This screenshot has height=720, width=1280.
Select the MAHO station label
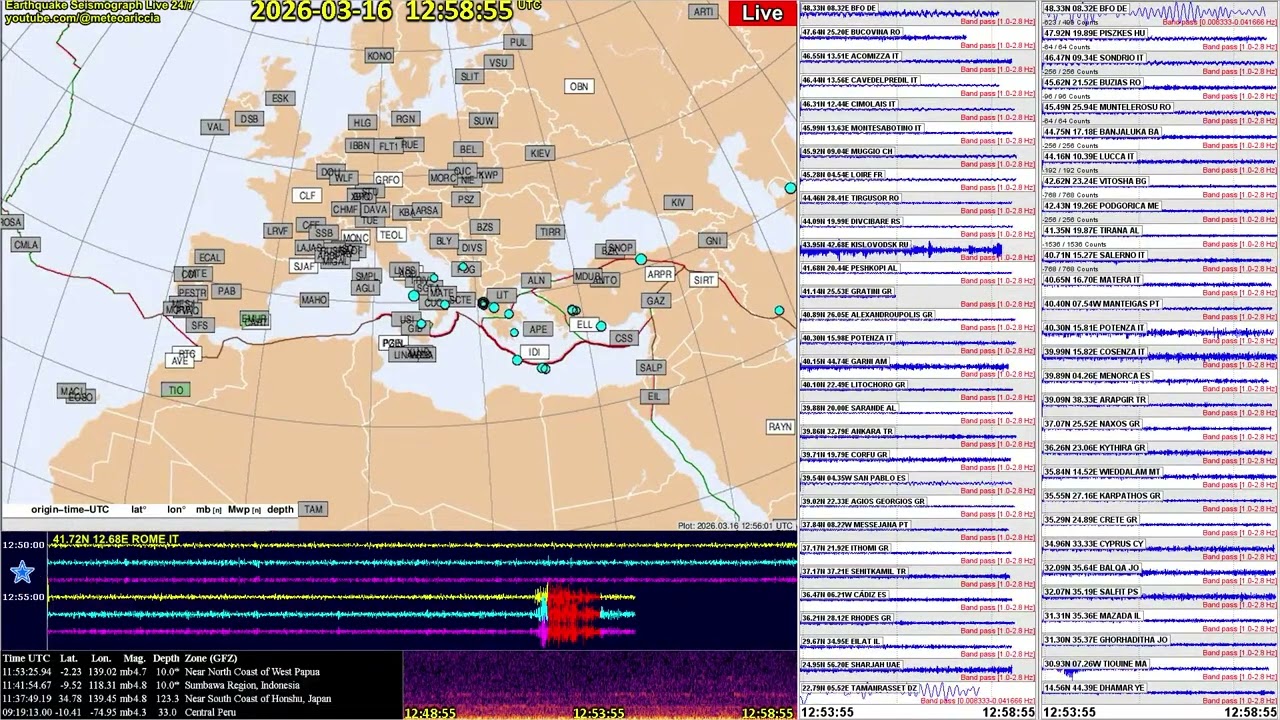pyautogui.click(x=314, y=300)
